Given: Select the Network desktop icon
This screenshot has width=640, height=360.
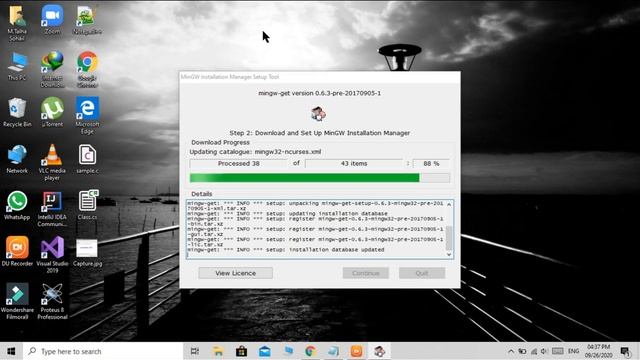Looking at the screenshot, I should coord(17,159).
